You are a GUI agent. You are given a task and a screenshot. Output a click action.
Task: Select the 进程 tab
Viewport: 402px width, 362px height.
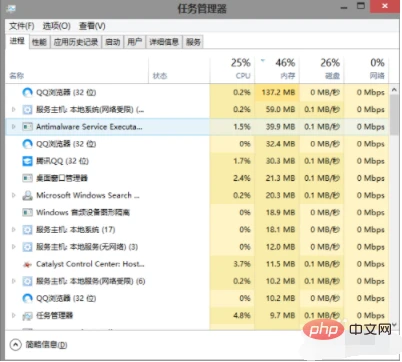click(x=17, y=41)
